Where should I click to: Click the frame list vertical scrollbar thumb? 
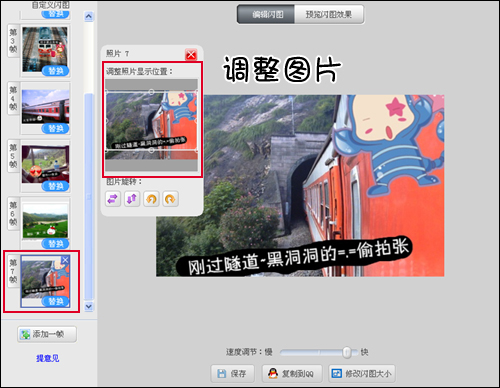click(x=89, y=197)
